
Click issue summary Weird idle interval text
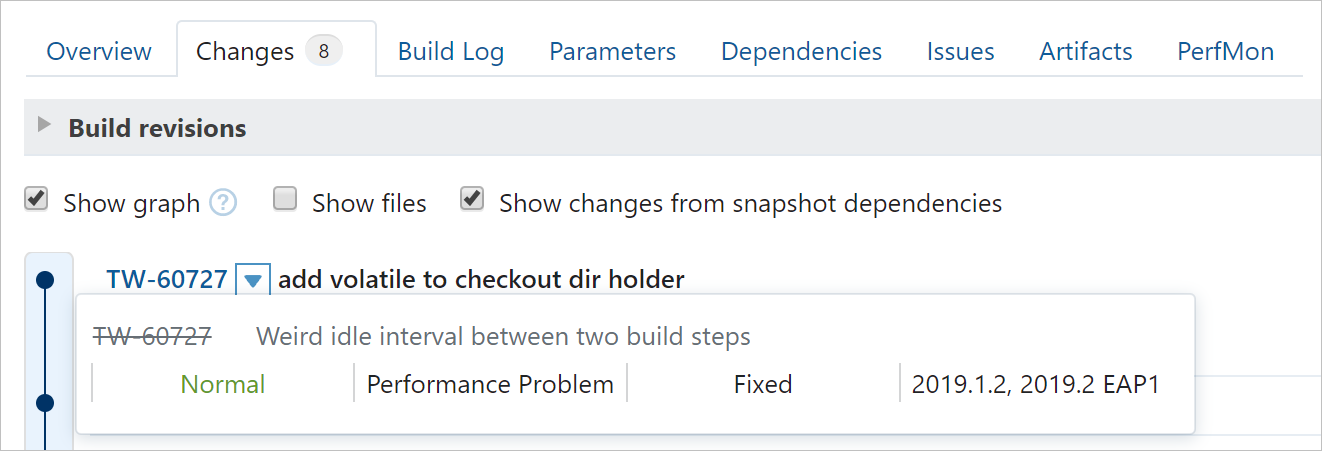coord(503,336)
